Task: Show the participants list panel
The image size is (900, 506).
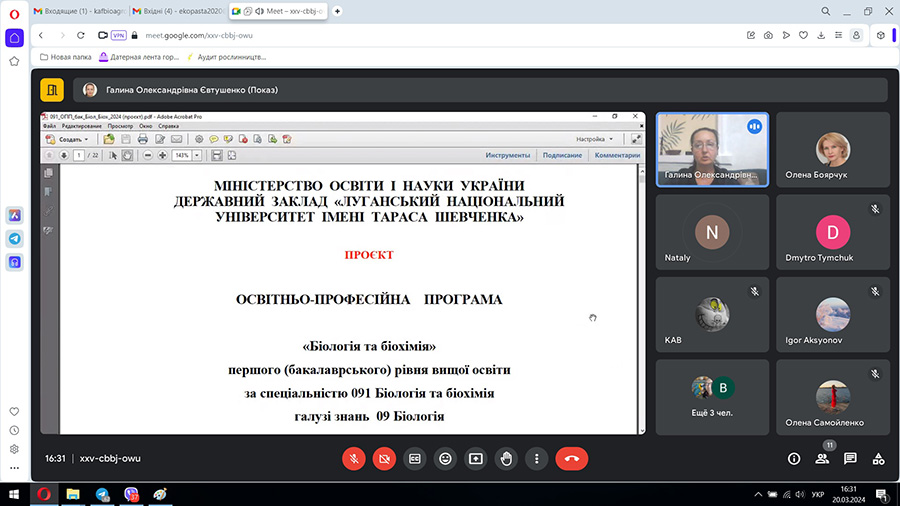Action: [x=822, y=458]
